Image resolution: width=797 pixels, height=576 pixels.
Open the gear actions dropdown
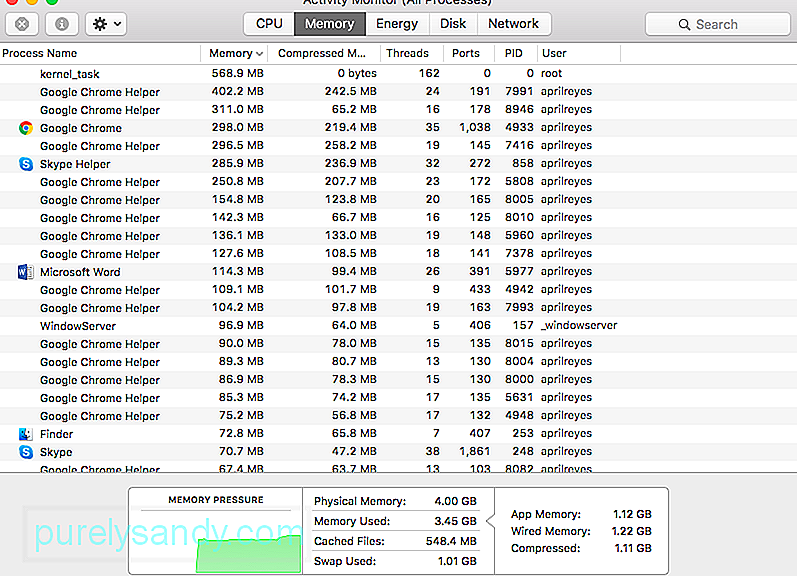pyautogui.click(x=106, y=24)
